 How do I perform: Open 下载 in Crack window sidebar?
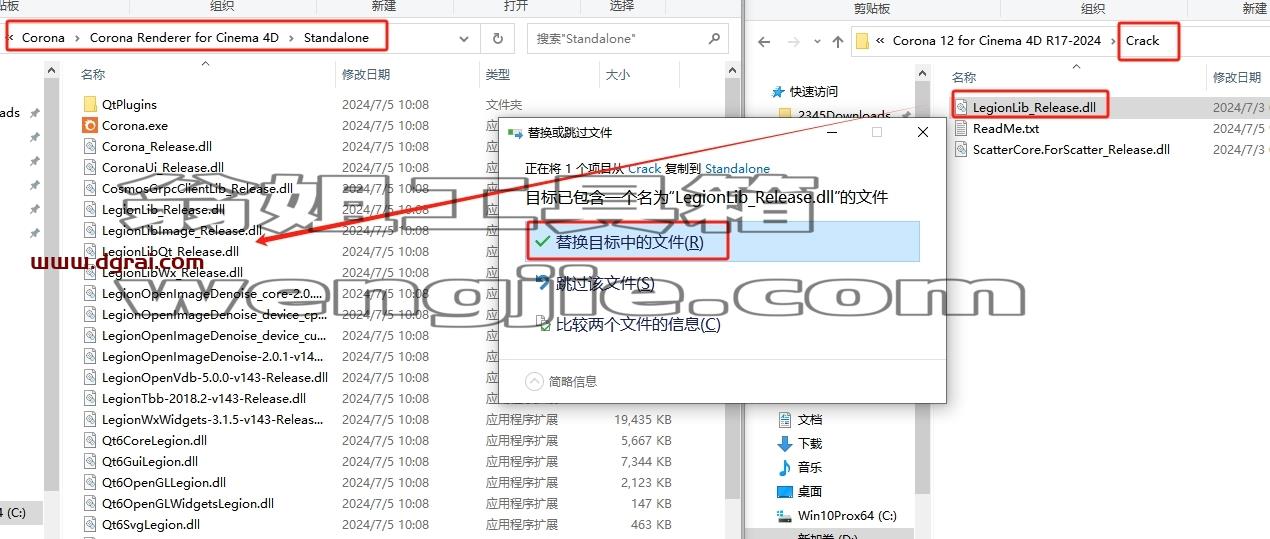point(809,443)
